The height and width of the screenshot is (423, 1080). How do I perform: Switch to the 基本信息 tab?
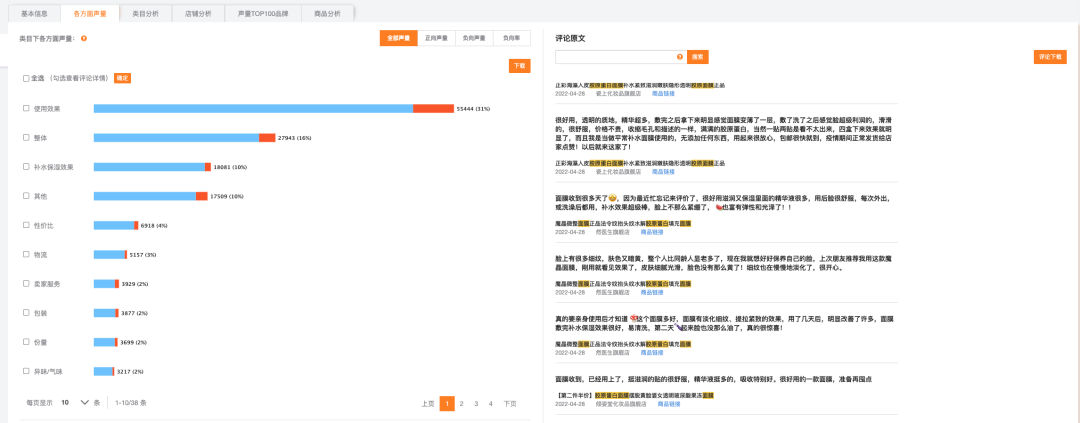(x=34, y=13)
